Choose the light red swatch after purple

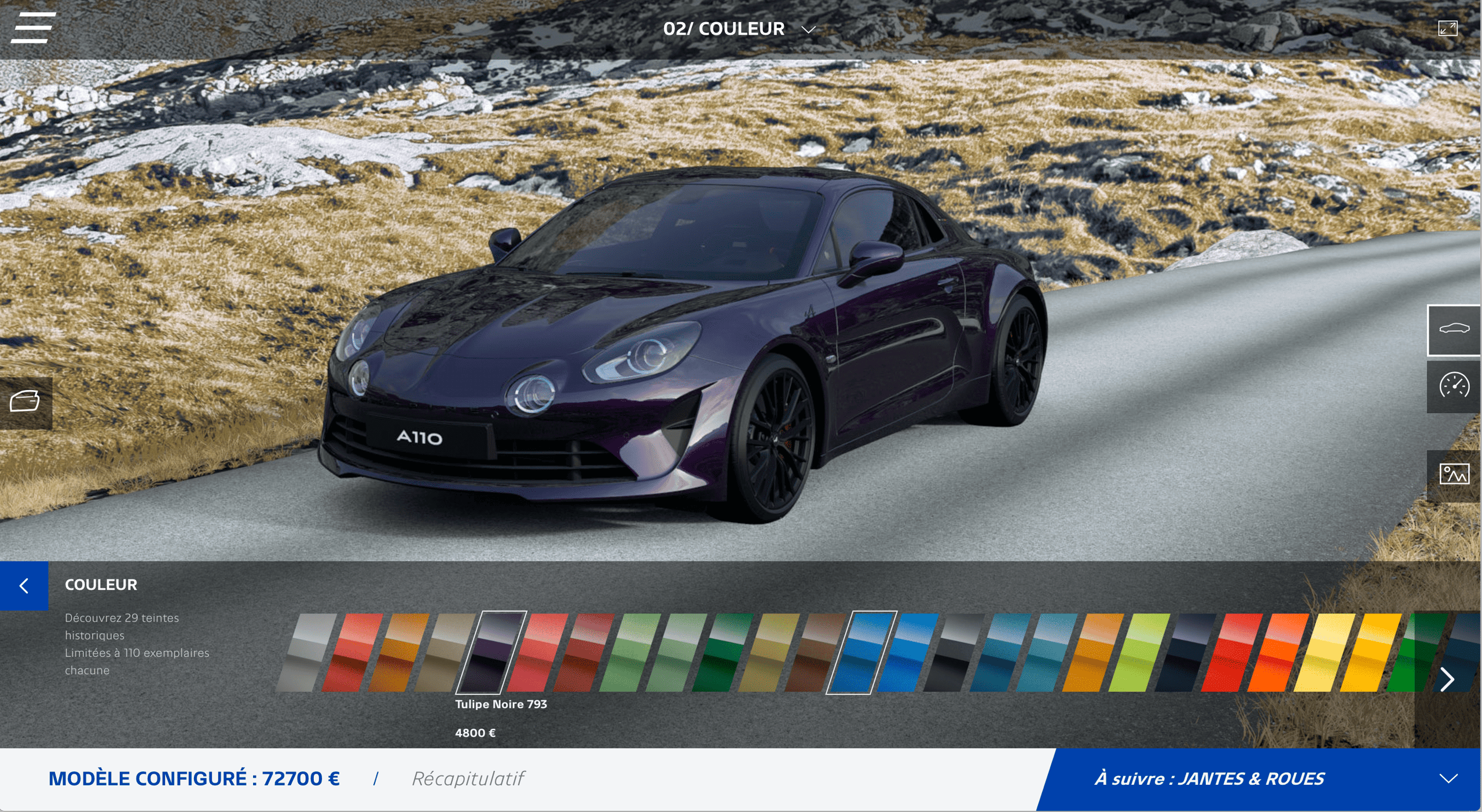coord(538,652)
